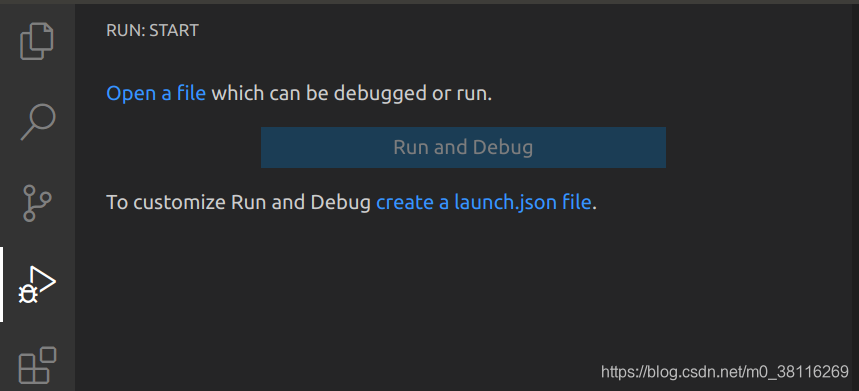859x391 pixels.
Task: Click the "which can be debugged or run" text
Action: coord(350,93)
